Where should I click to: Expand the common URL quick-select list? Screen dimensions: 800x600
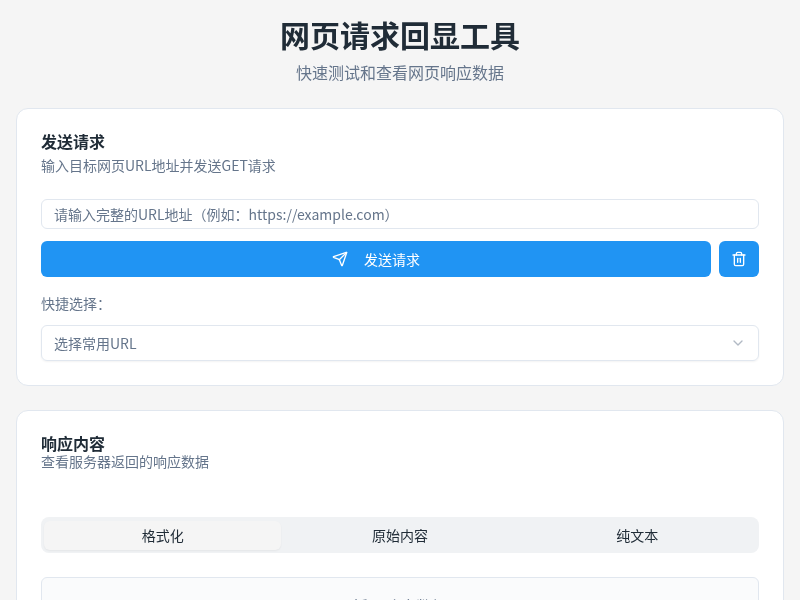click(x=400, y=343)
